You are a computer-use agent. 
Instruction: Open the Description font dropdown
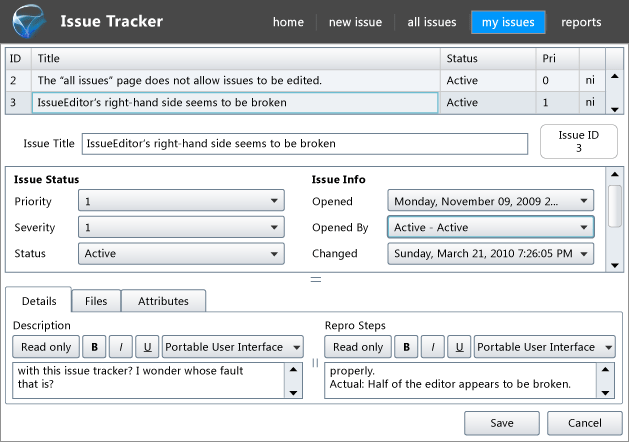pyautogui.click(x=233, y=347)
